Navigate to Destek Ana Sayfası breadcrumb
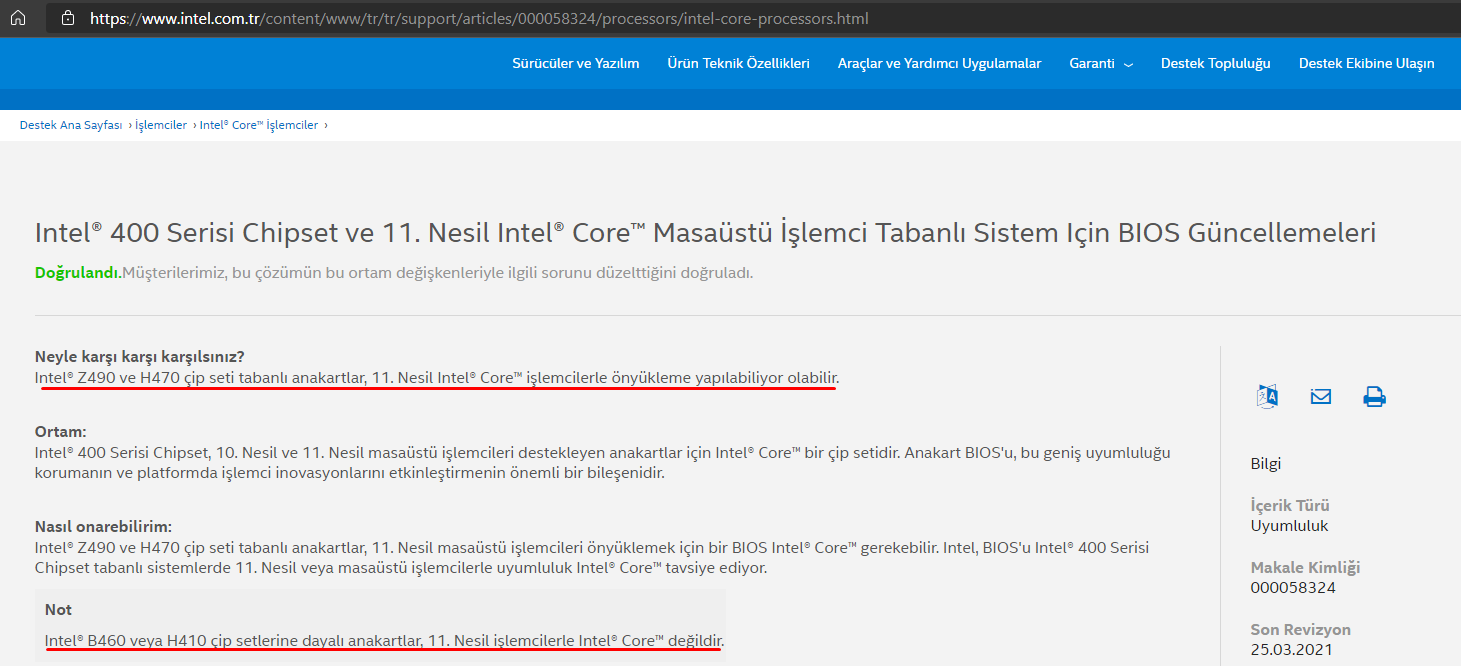1461x666 pixels. pyautogui.click(x=71, y=125)
